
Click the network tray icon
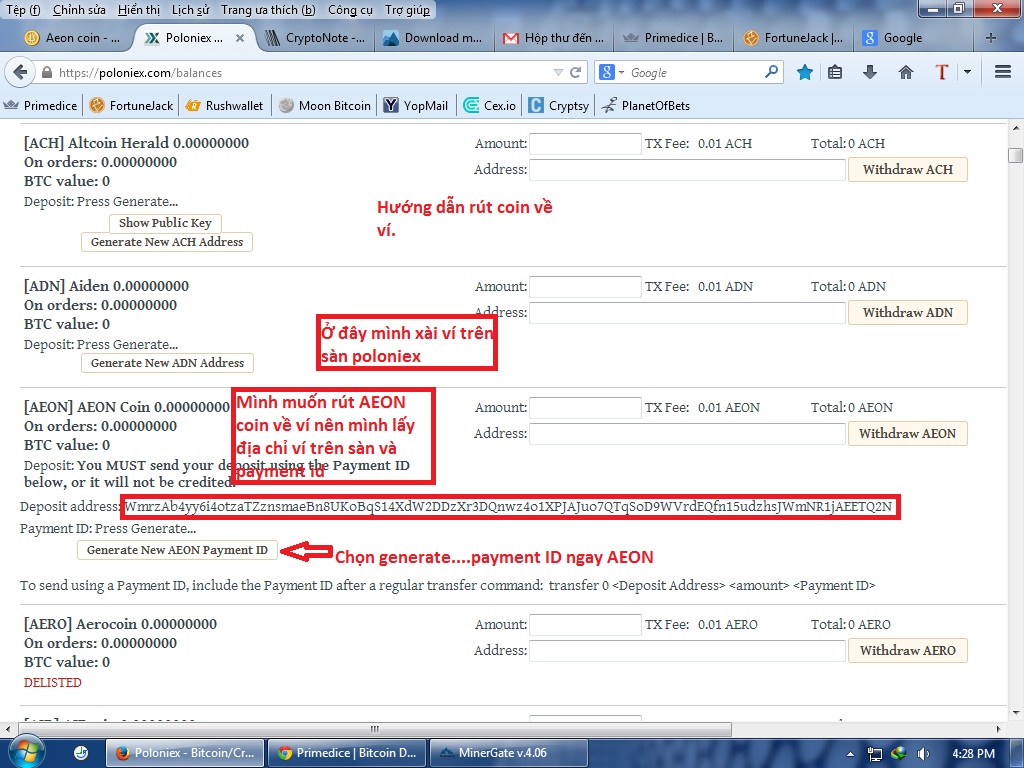[x=874, y=754]
